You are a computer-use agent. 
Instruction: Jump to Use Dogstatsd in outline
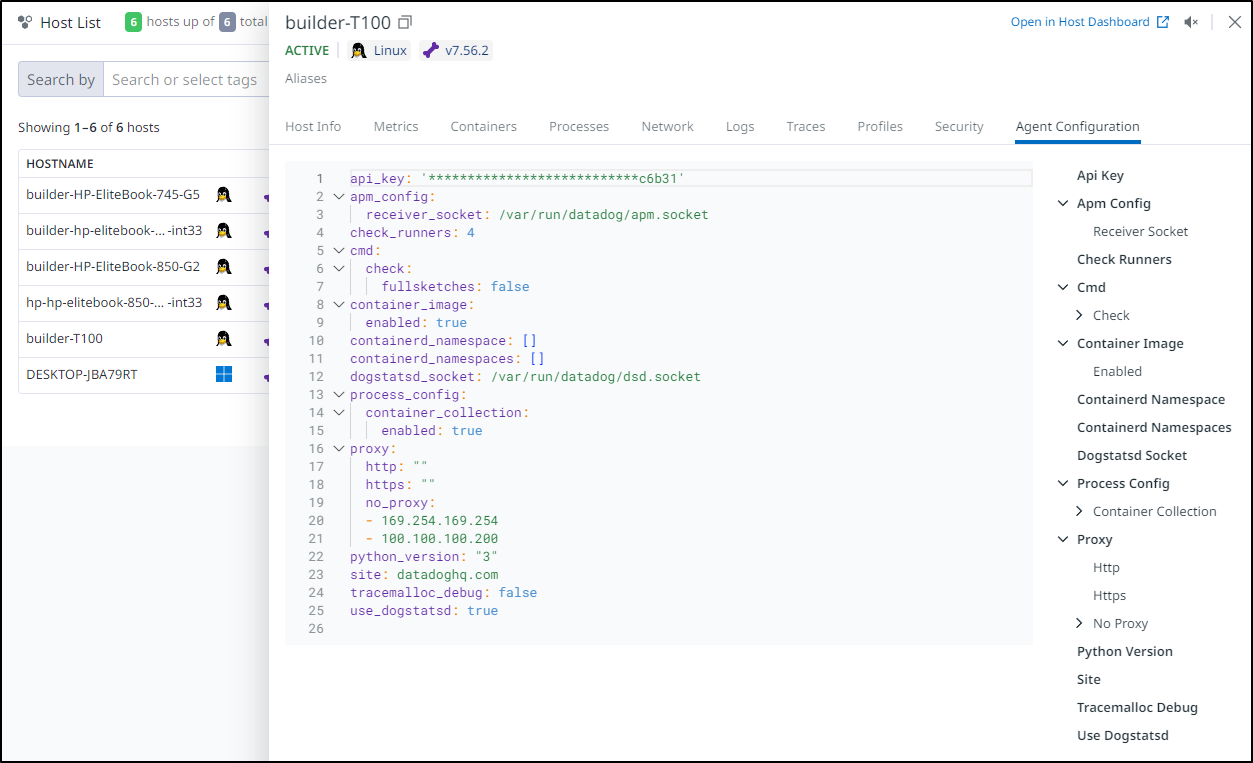tap(1123, 735)
